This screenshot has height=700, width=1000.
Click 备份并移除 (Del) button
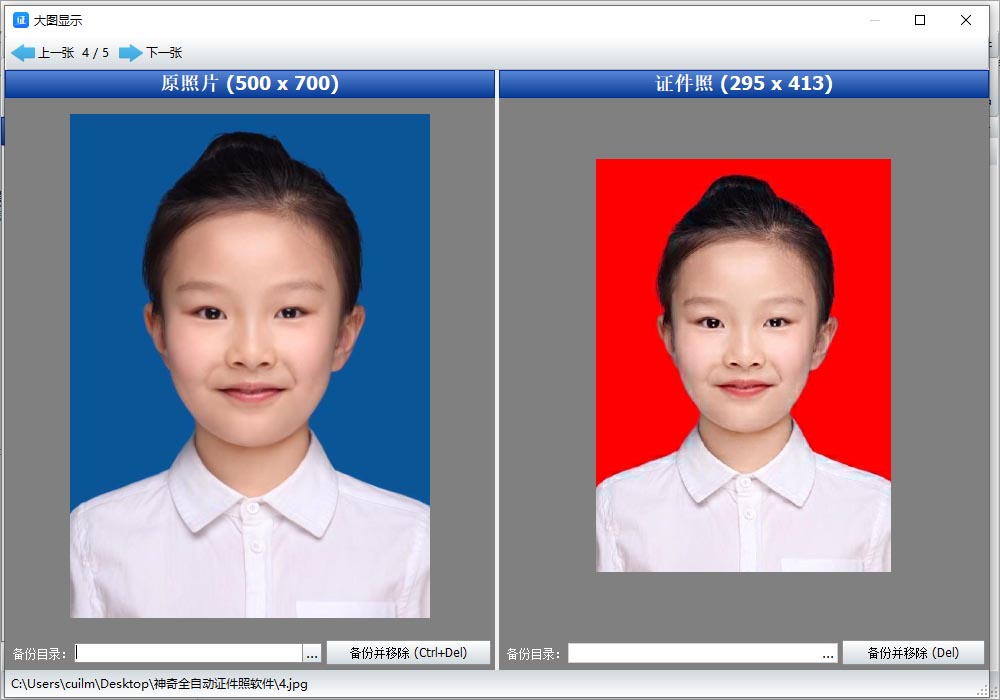click(x=913, y=653)
